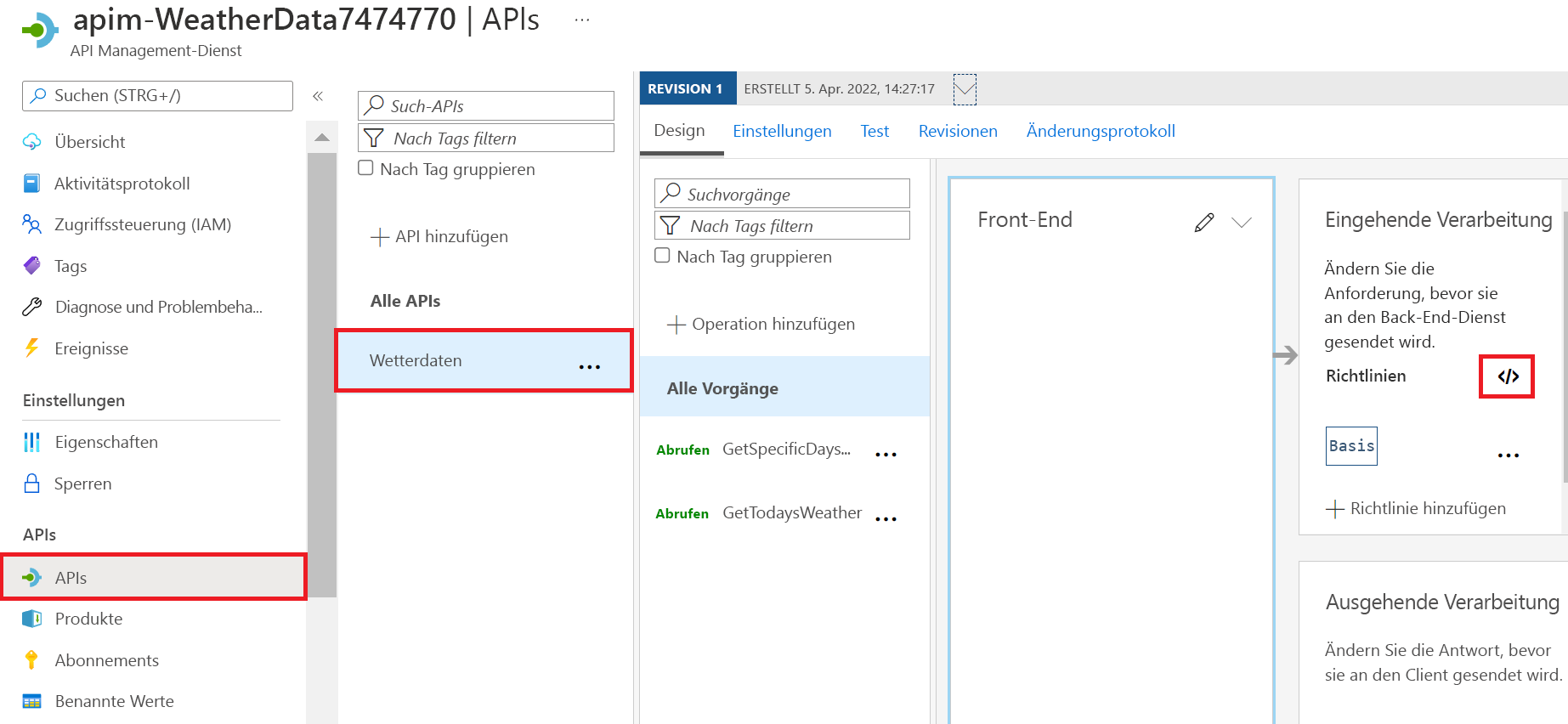Viewport: 1568px width, 724px height.
Task: Select the GetSpecificDays operation
Action: [786, 450]
